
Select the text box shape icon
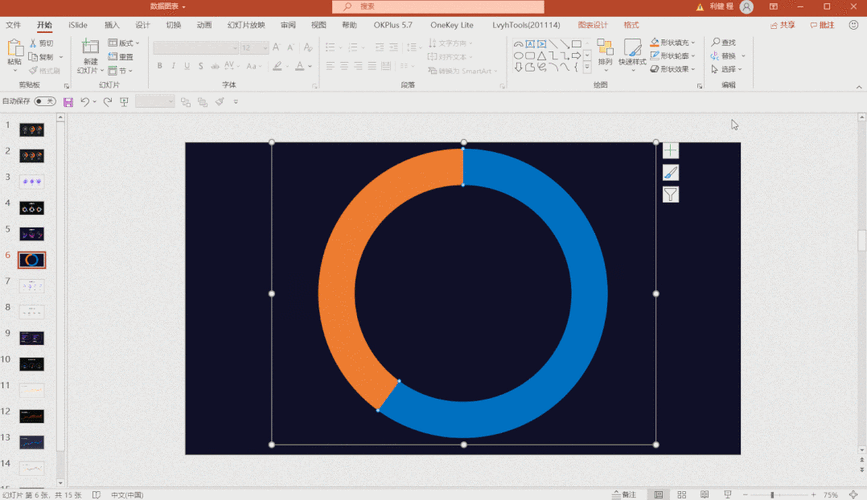coord(530,44)
